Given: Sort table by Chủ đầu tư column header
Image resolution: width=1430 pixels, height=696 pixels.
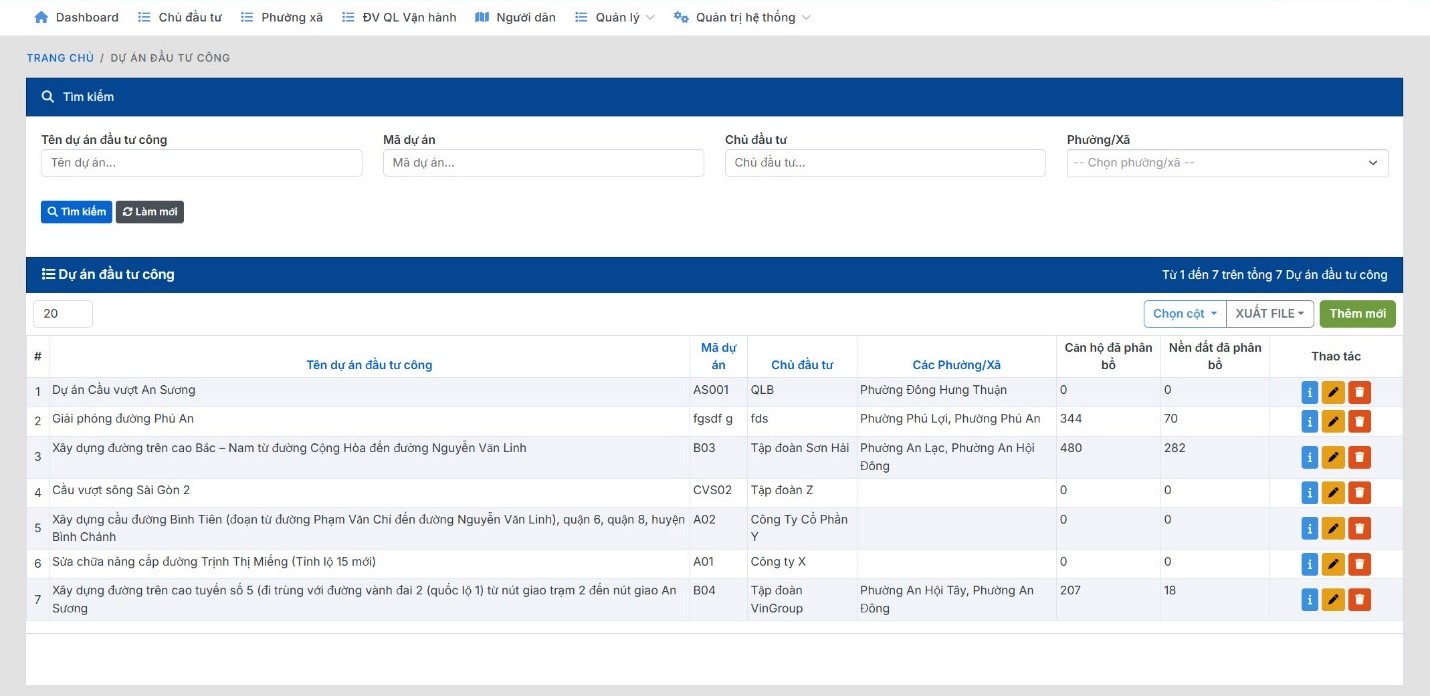Looking at the screenshot, I should (802, 365).
